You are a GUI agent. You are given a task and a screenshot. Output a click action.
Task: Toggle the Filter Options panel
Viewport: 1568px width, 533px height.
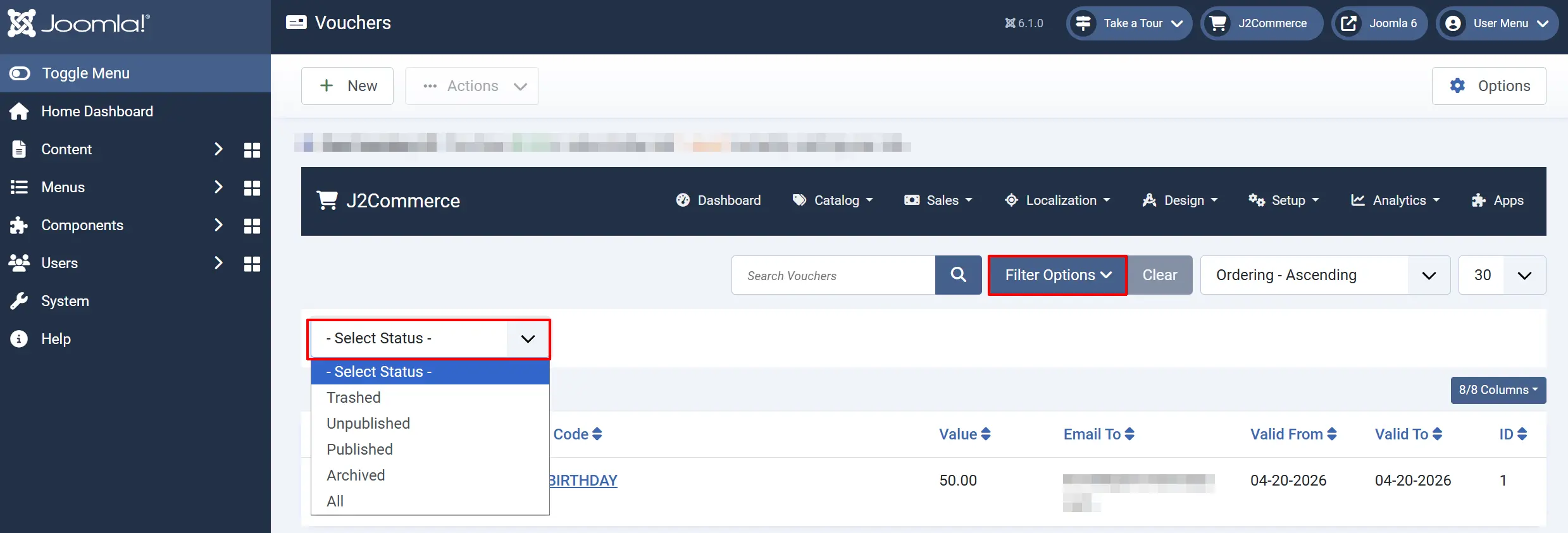1058,275
